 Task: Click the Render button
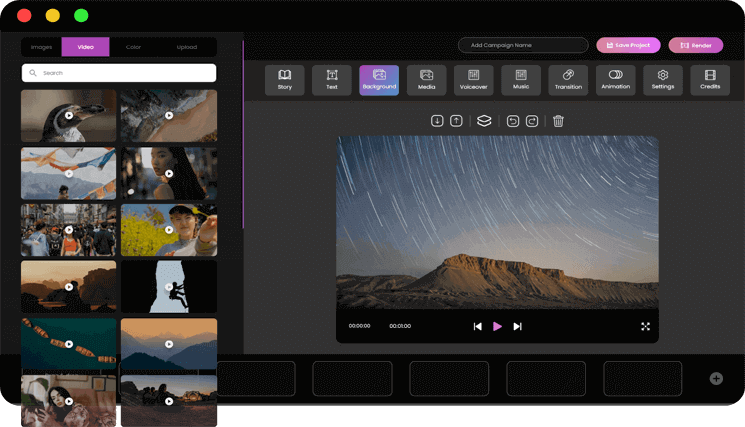click(x=696, y=45)
